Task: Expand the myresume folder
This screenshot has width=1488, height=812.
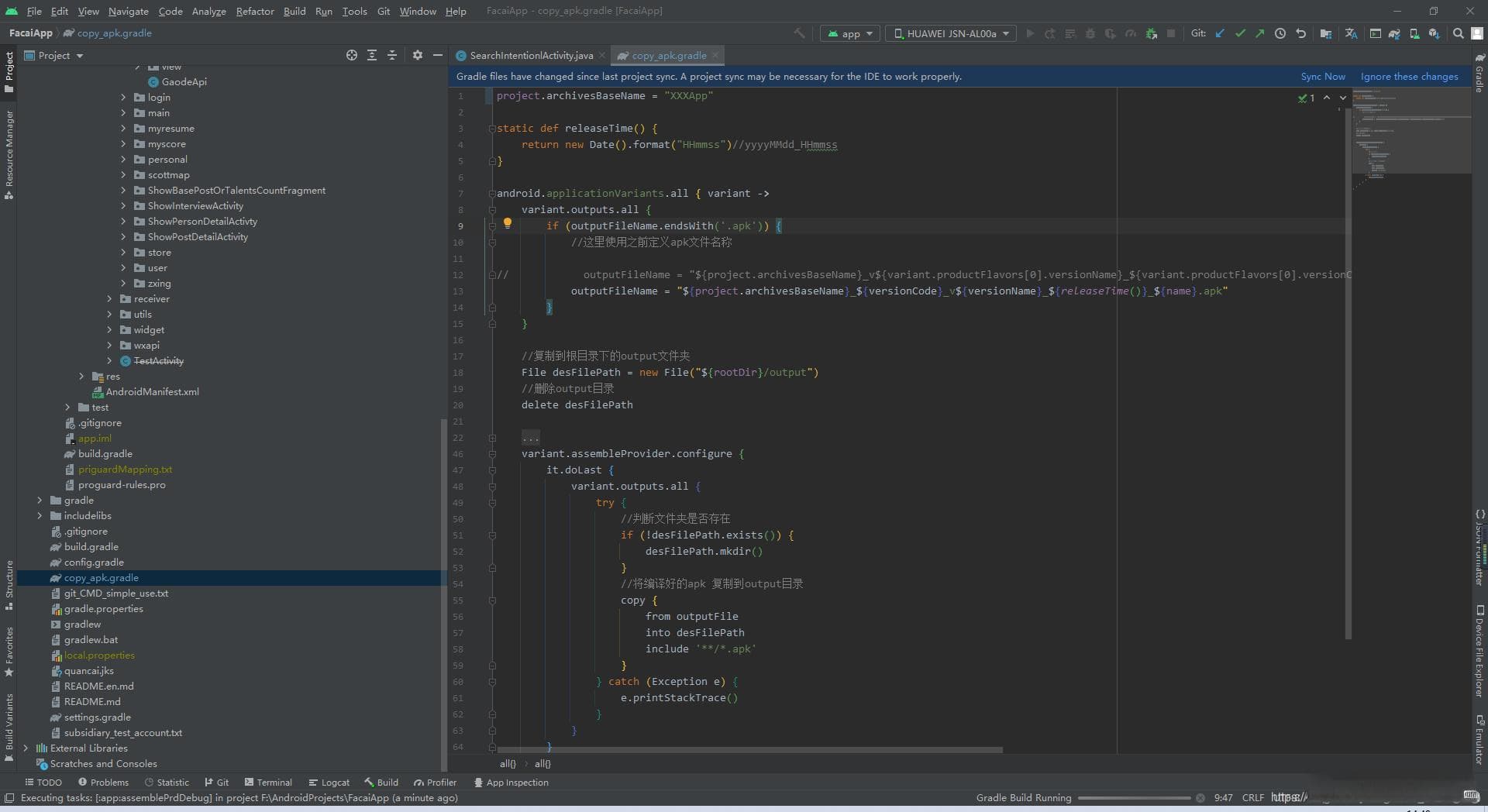Action: tap(123, 128)
